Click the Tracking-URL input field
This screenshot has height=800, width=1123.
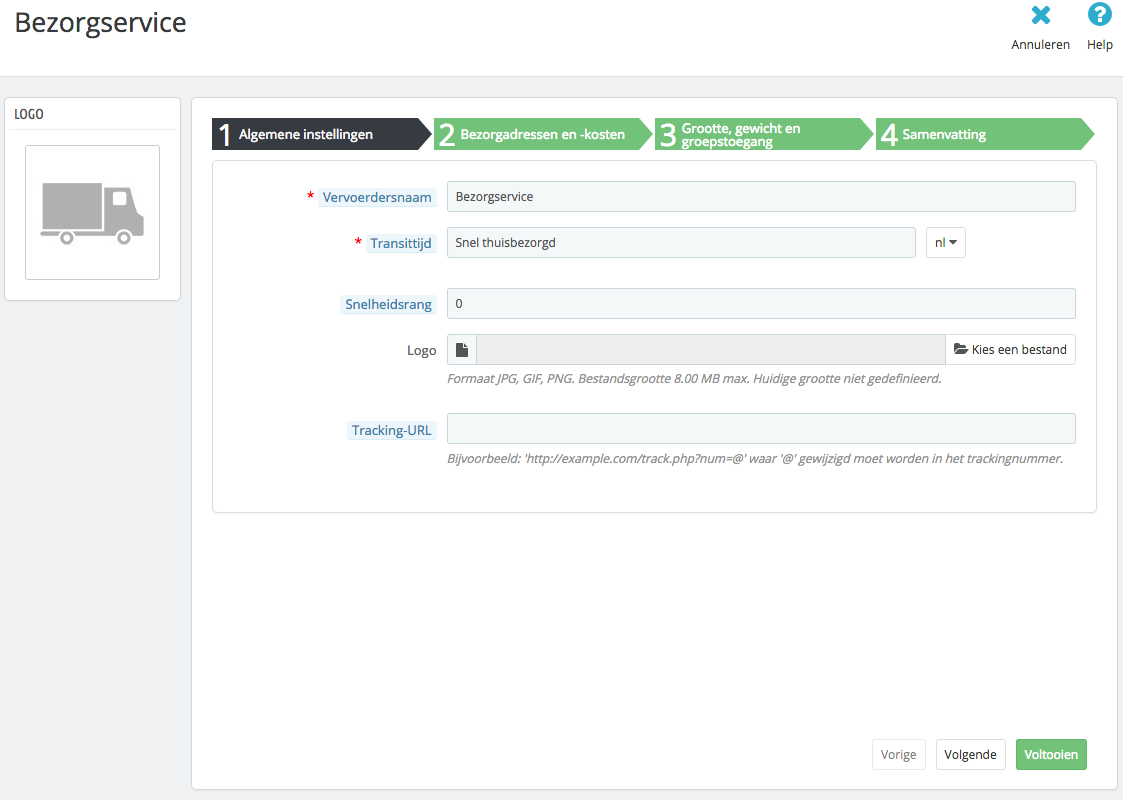[761, 428]
